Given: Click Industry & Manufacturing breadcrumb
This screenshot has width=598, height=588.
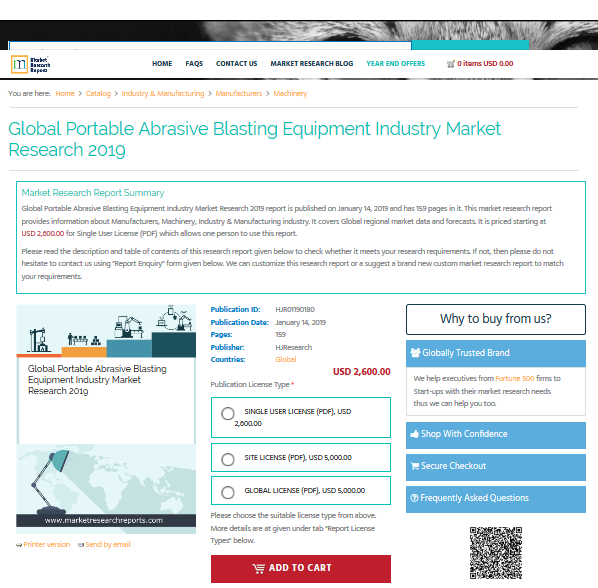Looking at the screenshot, I should pyautogui.click(x=163, y=93).
